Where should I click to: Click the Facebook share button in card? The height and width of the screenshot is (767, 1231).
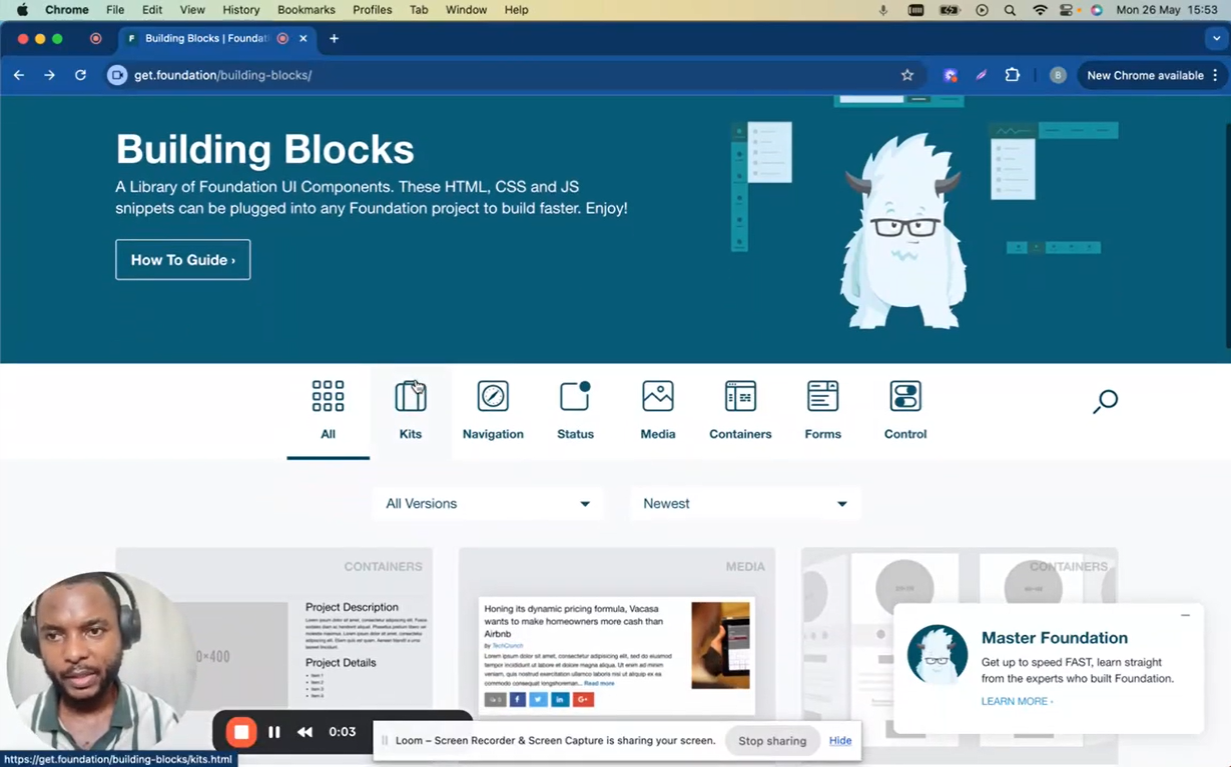517,700
